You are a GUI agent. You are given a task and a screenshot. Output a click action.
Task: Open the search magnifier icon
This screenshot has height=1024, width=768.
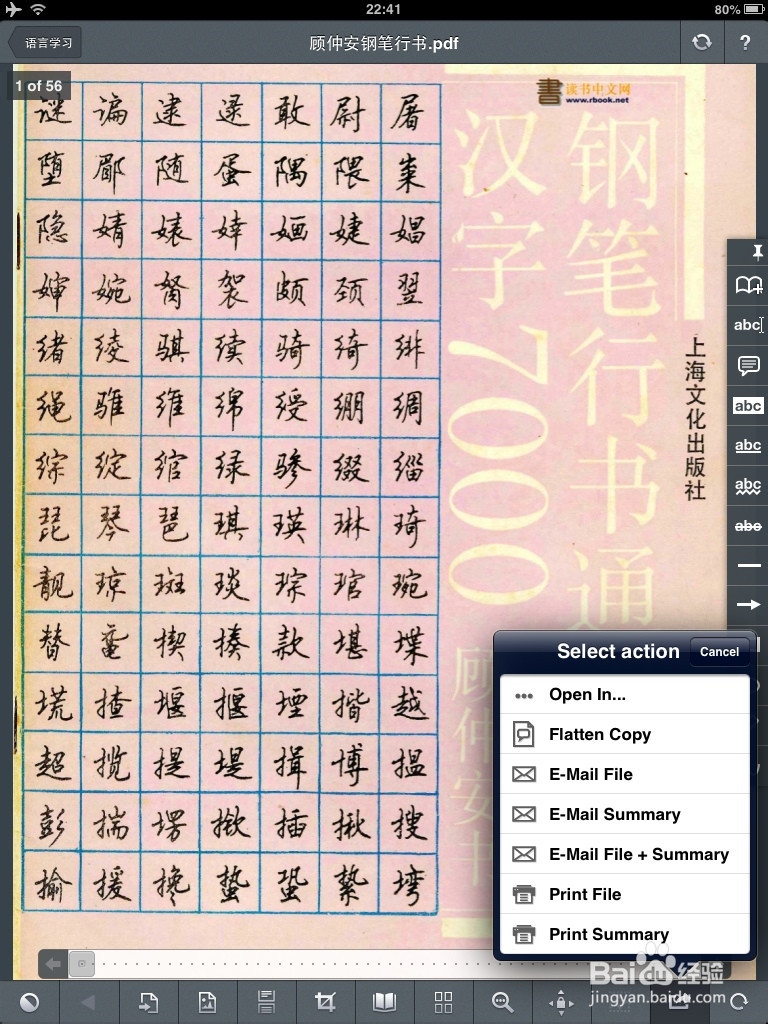502,1002
